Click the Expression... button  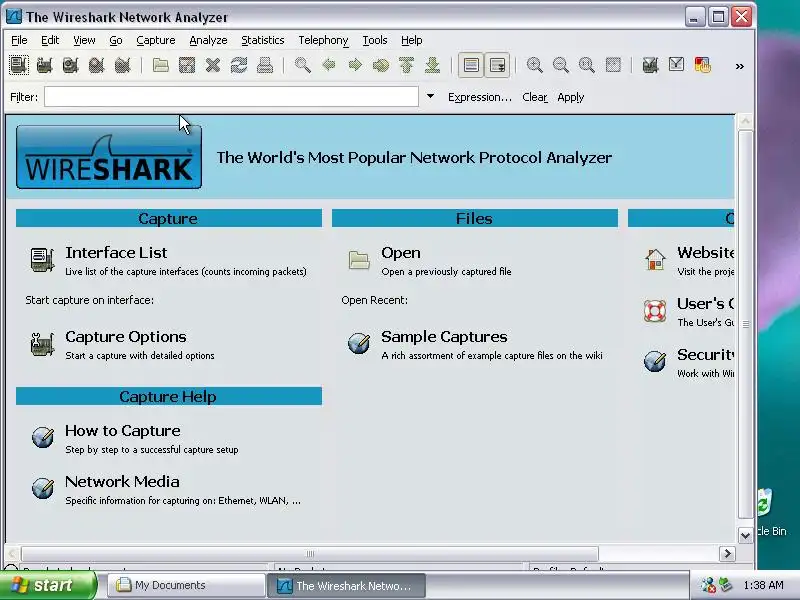click(480, 97)
